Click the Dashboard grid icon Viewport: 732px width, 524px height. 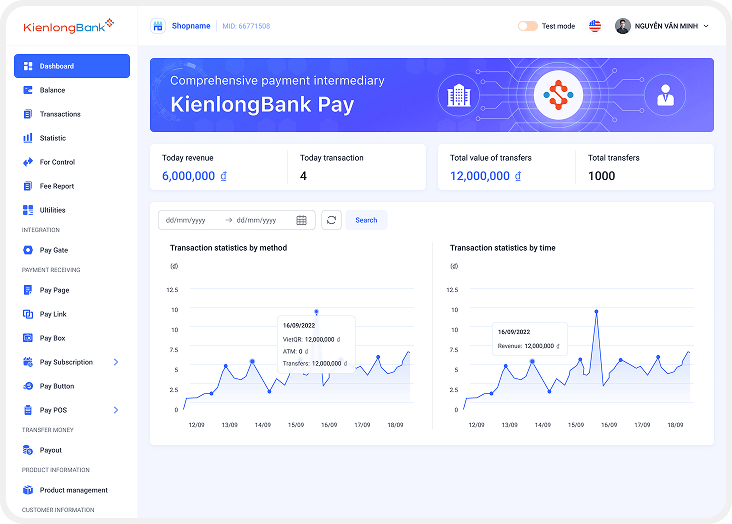point(28,66)
